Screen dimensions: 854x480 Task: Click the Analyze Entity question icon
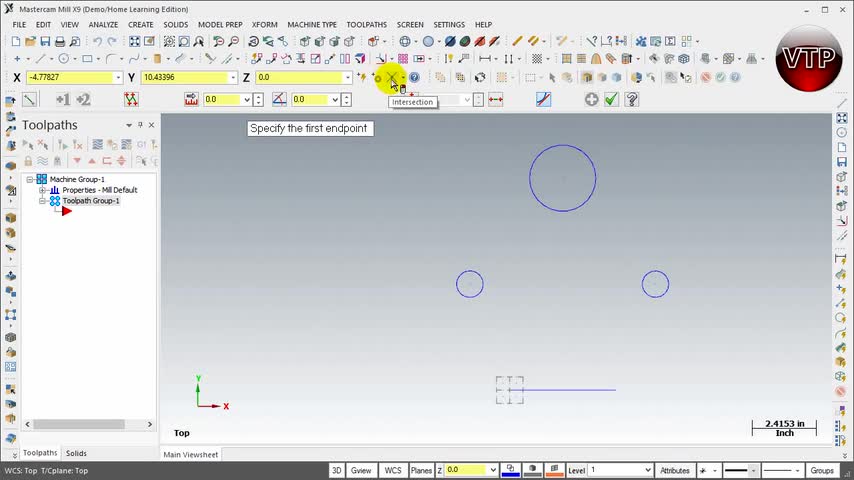[x=592, y=41]
